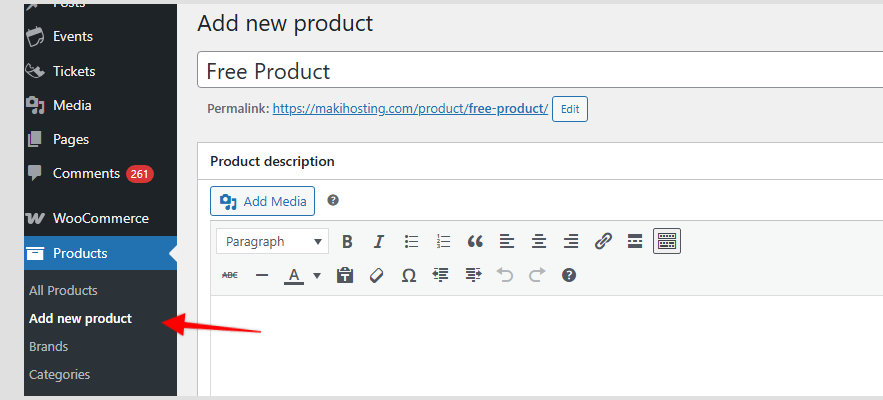Center align the text
Viewport: 883px width, 400px height.
(539, 241)
